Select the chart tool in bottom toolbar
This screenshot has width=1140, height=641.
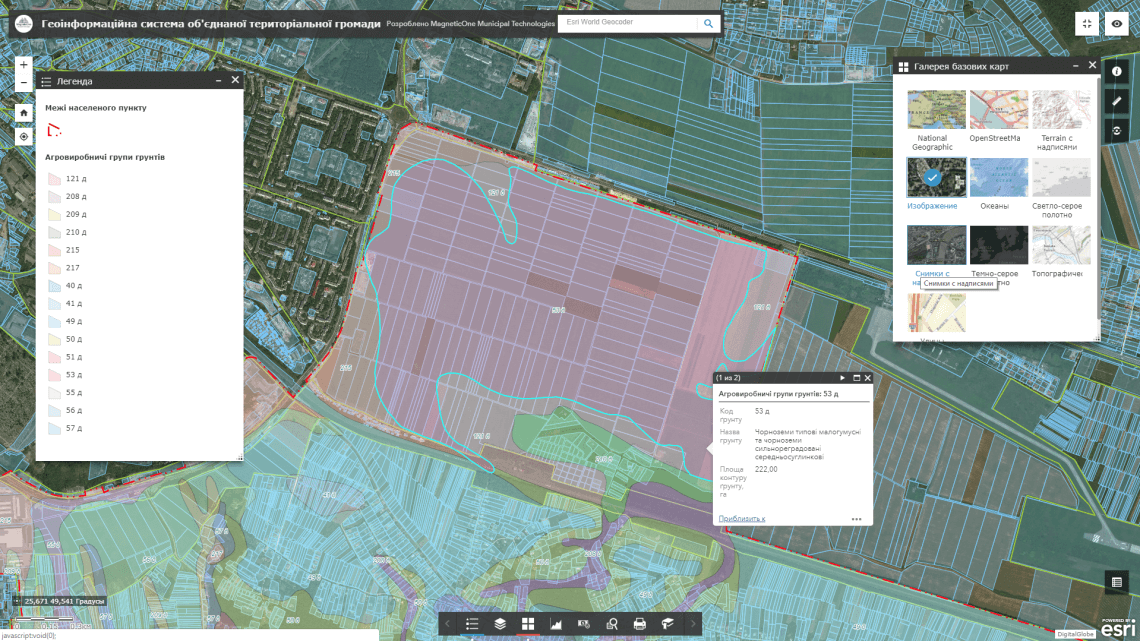coord(558,623)
